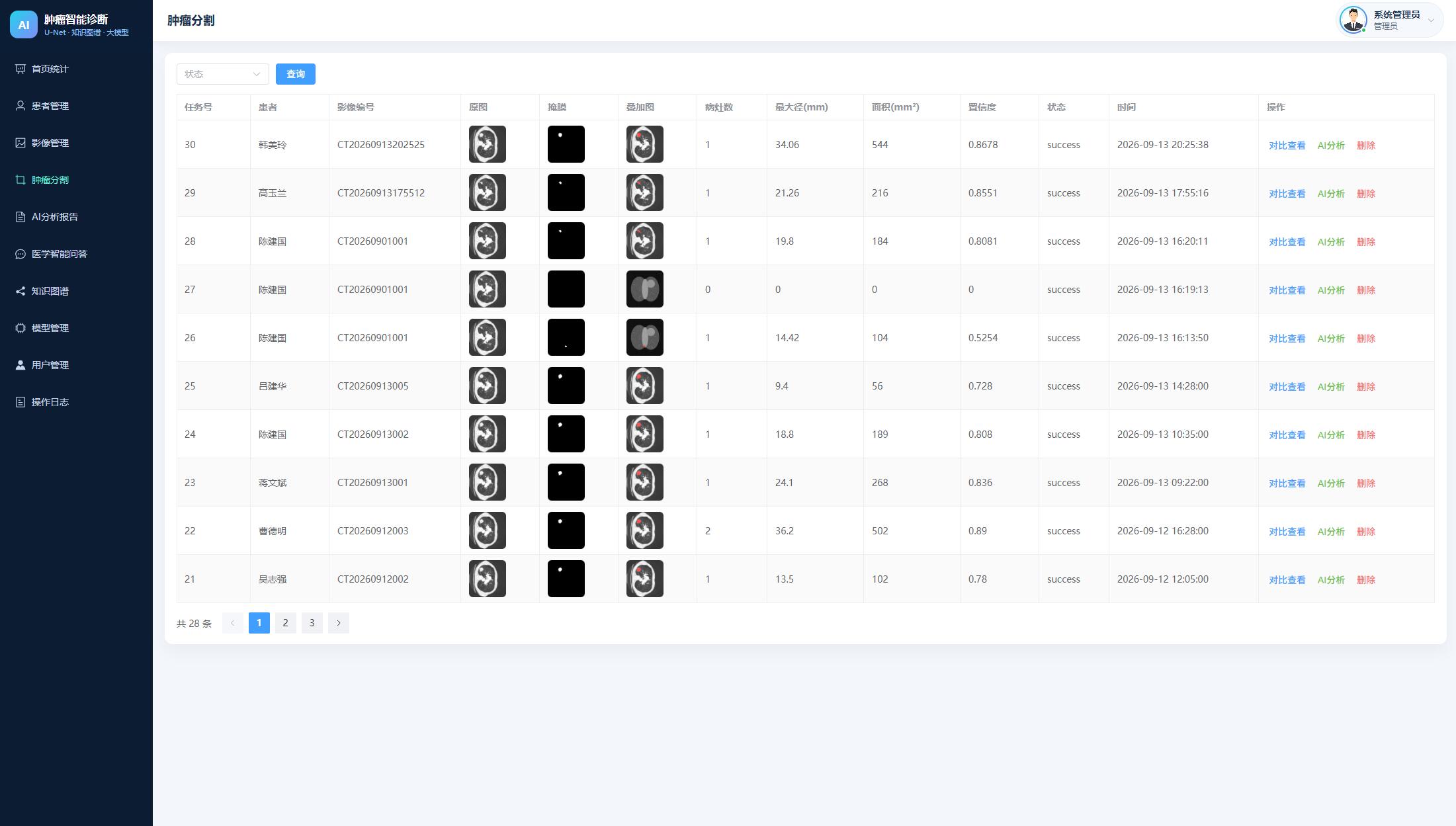1456x826 pixels.
Task: Click the 患者管理 person icon
Action: (21, 106)
